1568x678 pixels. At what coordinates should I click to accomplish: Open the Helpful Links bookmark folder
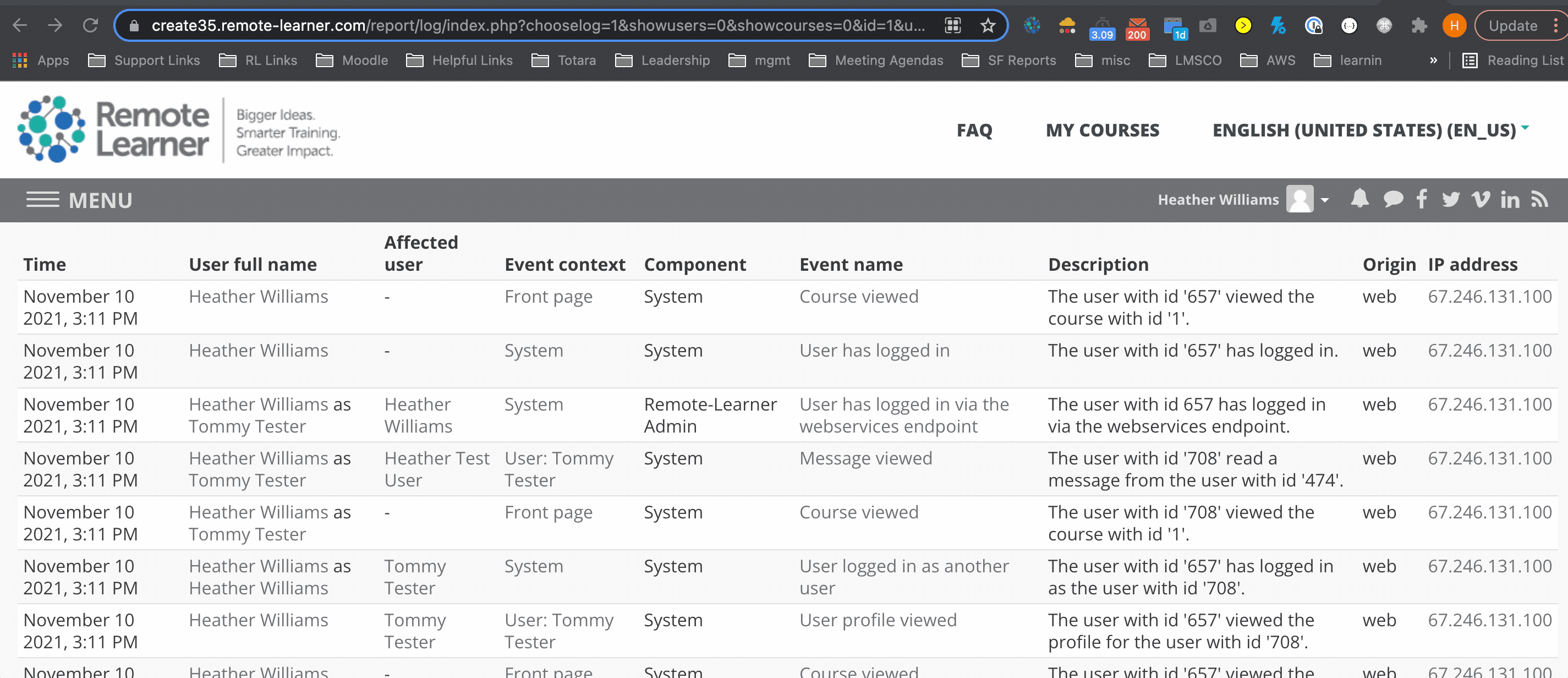[x=459, y=60]
